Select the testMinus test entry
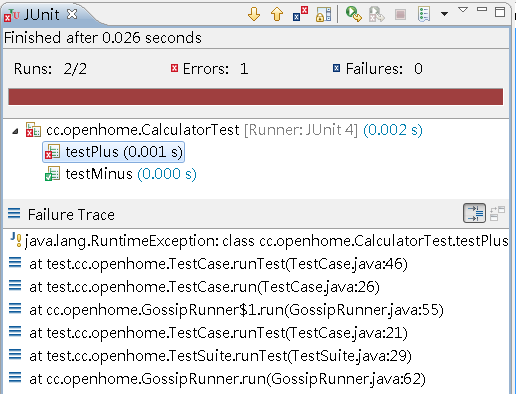The image size is (516, 394). coord(121,174)
